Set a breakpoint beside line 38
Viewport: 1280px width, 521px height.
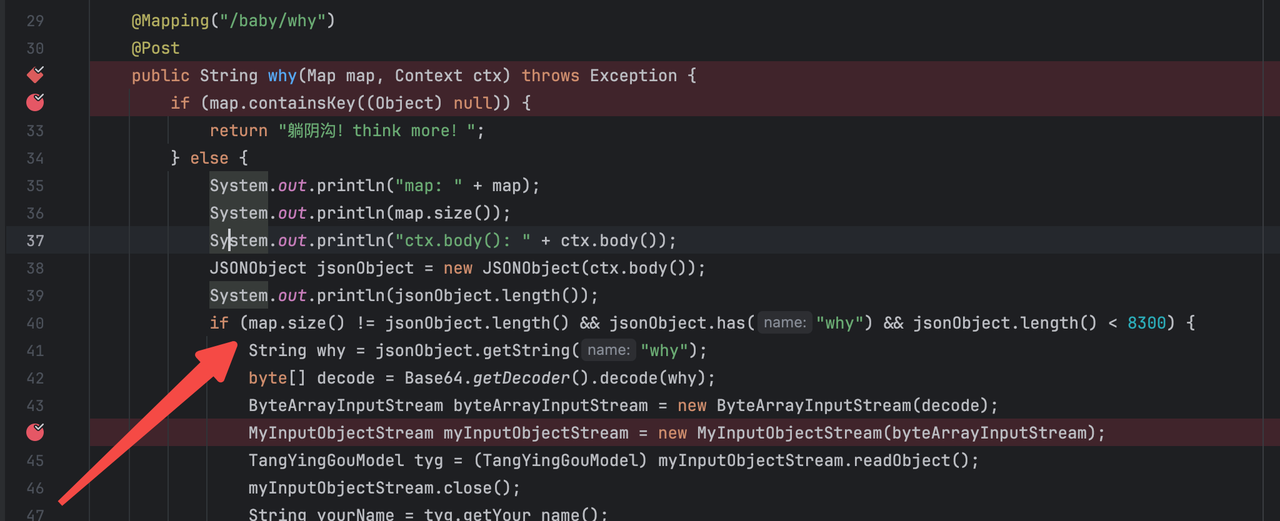point(35,268)
